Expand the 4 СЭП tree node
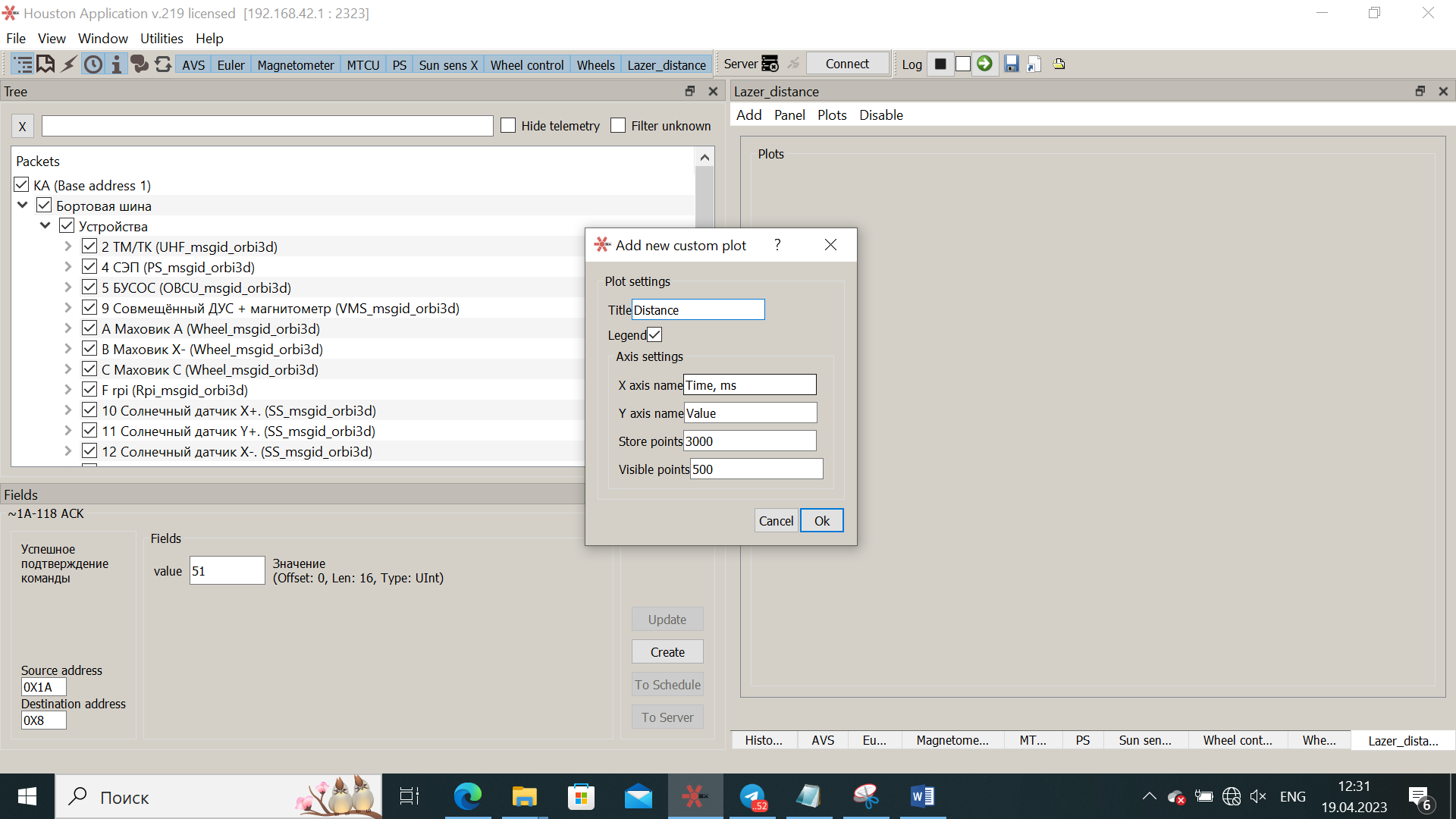The height and width of the screenshot is (819, 1456). coord(67,267)
